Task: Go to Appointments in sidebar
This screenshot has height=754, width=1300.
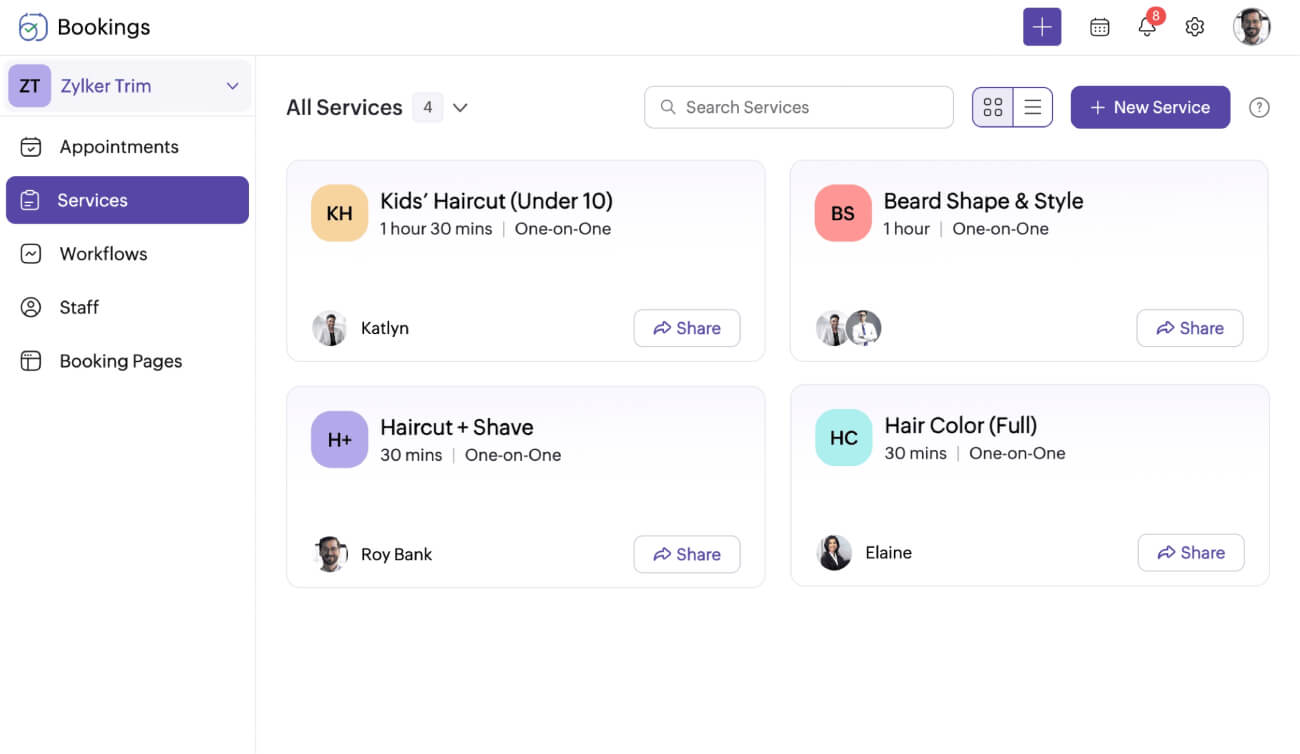Action: (x=118, y=147)
